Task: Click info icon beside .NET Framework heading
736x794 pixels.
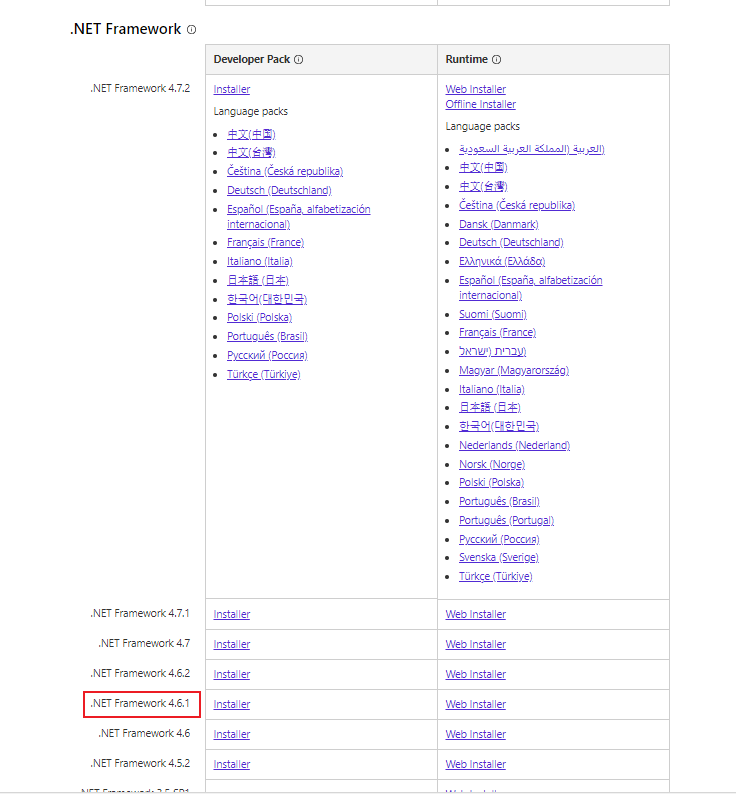Action: 191,30
